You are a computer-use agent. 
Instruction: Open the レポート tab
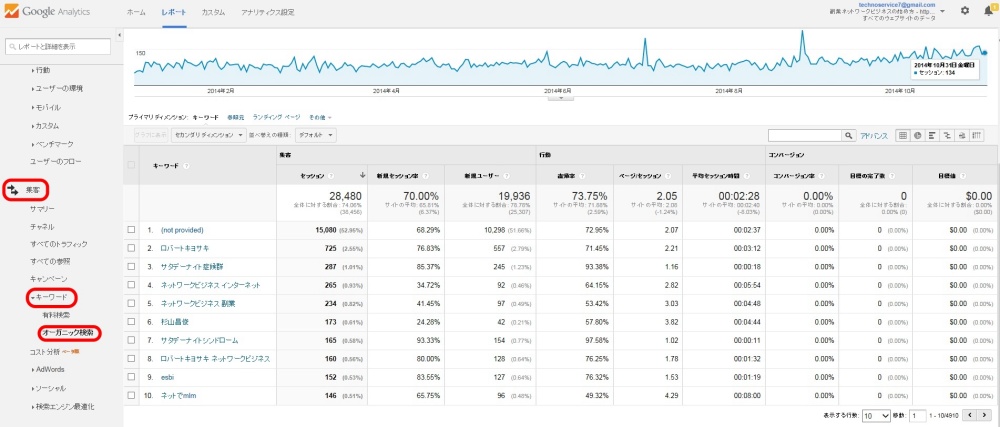pos(174,12)
